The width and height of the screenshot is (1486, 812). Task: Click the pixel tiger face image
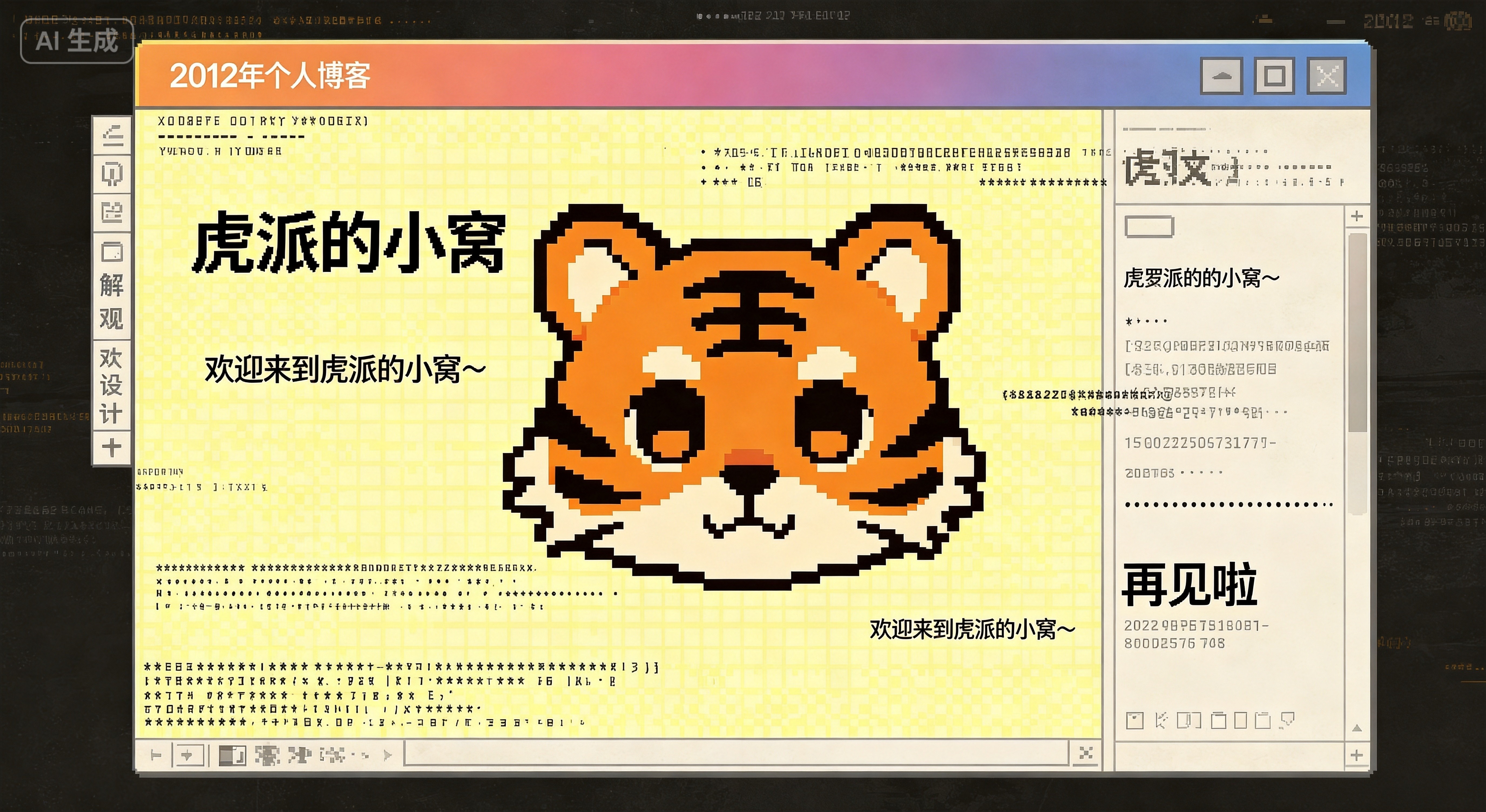click(x=744, y=397)
